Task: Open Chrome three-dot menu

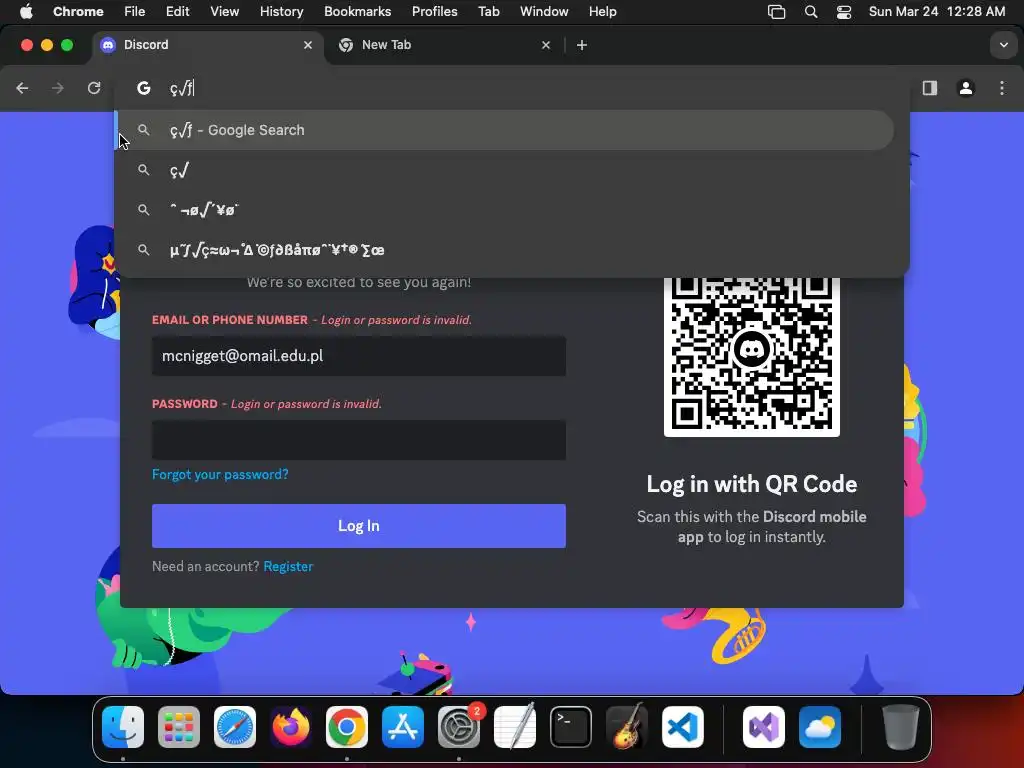Action: click(x=1002, y=88)
